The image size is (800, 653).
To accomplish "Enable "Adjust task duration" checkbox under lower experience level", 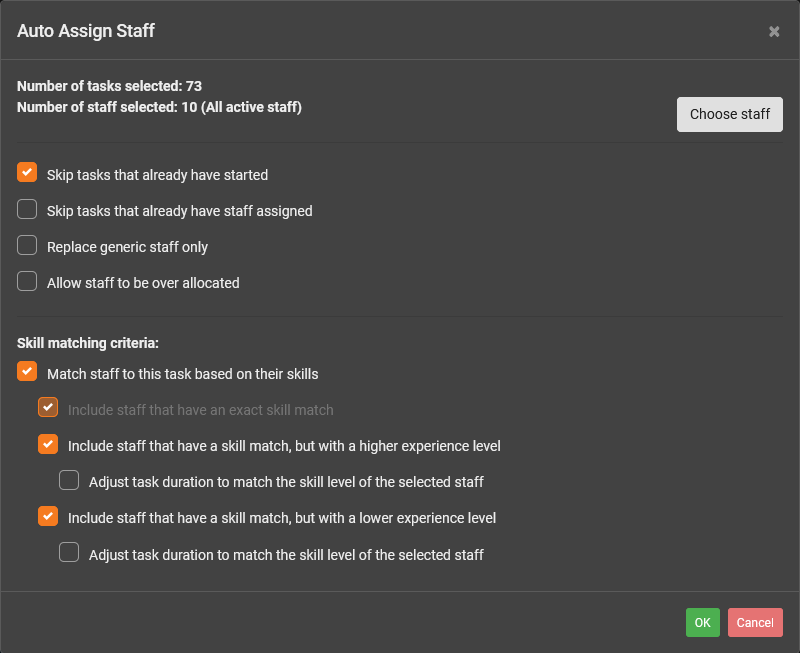I will point(69,553).
